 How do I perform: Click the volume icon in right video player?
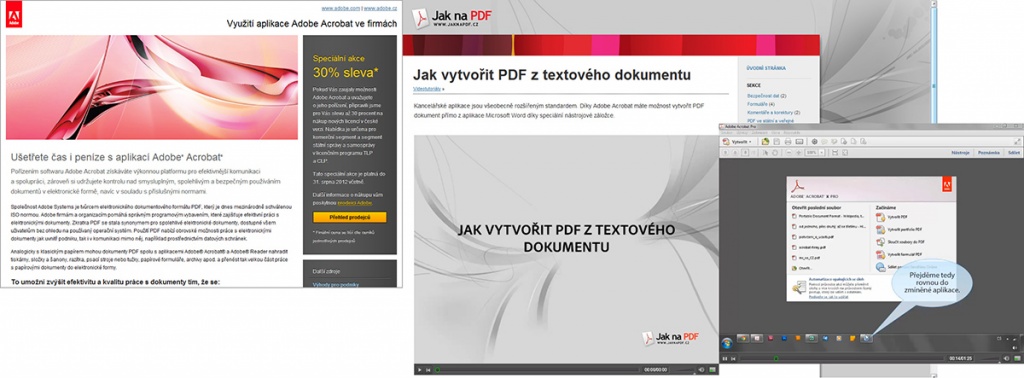tap(1006, 358)
